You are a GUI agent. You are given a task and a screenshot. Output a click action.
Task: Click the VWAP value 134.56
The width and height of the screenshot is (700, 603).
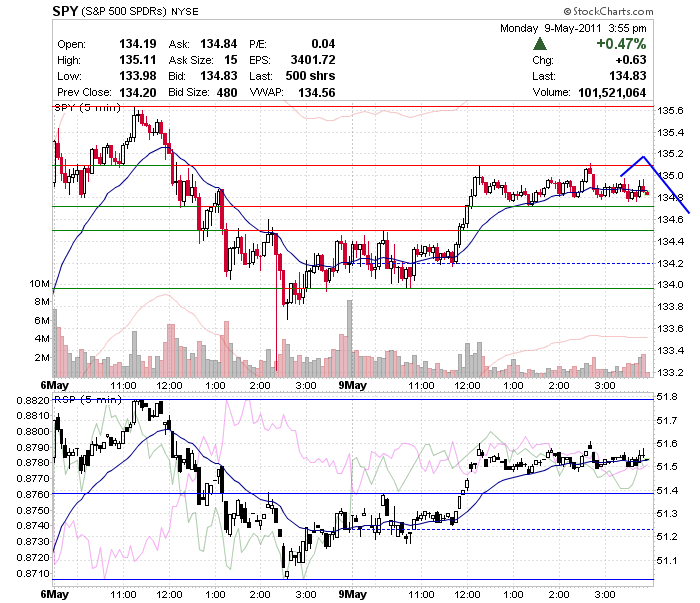point(317,92)
